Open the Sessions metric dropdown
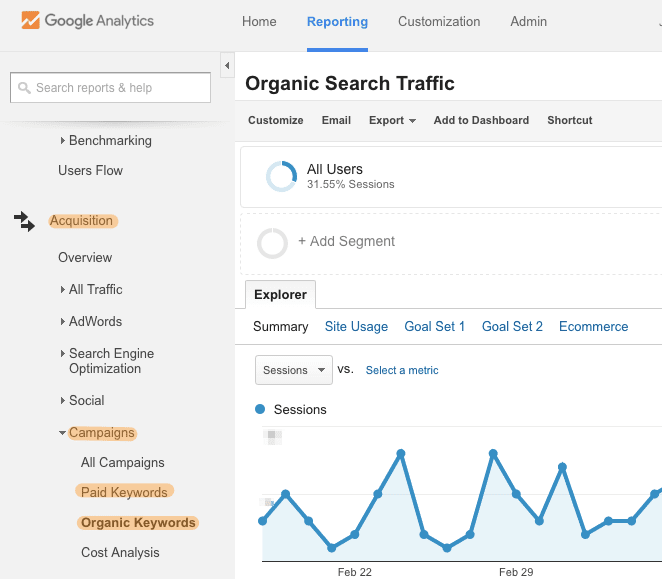The height and width of the screenshot is (579, 662). tap(293, 370)
